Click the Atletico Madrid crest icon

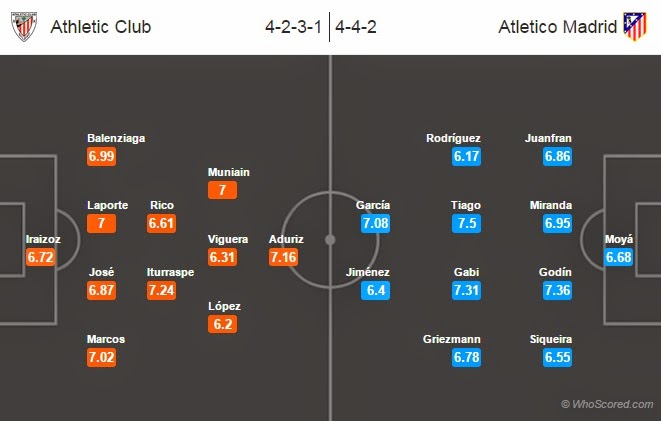pos(635,27)
